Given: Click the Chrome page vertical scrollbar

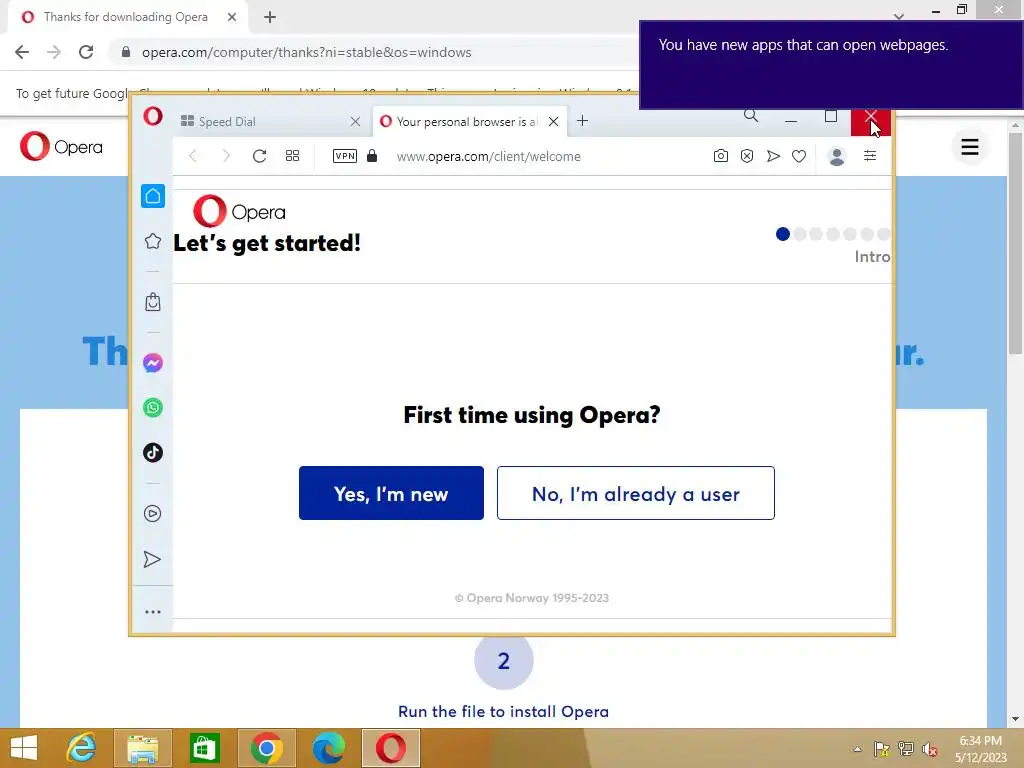Looking at the screenshot, I should point(1015,244).
